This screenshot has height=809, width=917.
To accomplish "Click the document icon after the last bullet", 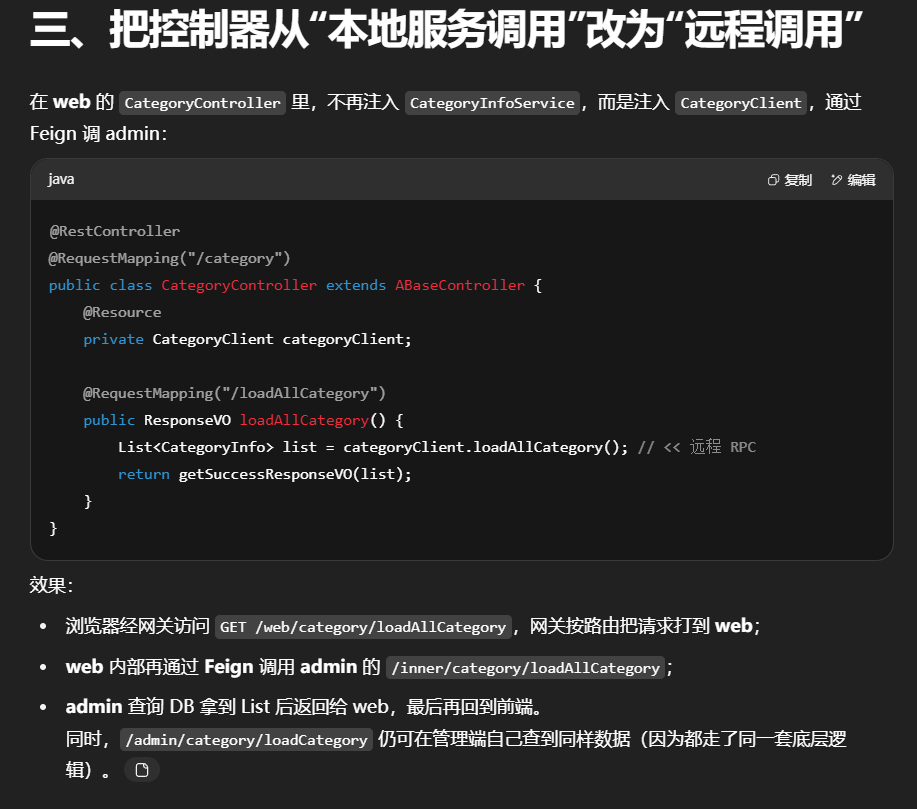I will [x=142, y=770].
